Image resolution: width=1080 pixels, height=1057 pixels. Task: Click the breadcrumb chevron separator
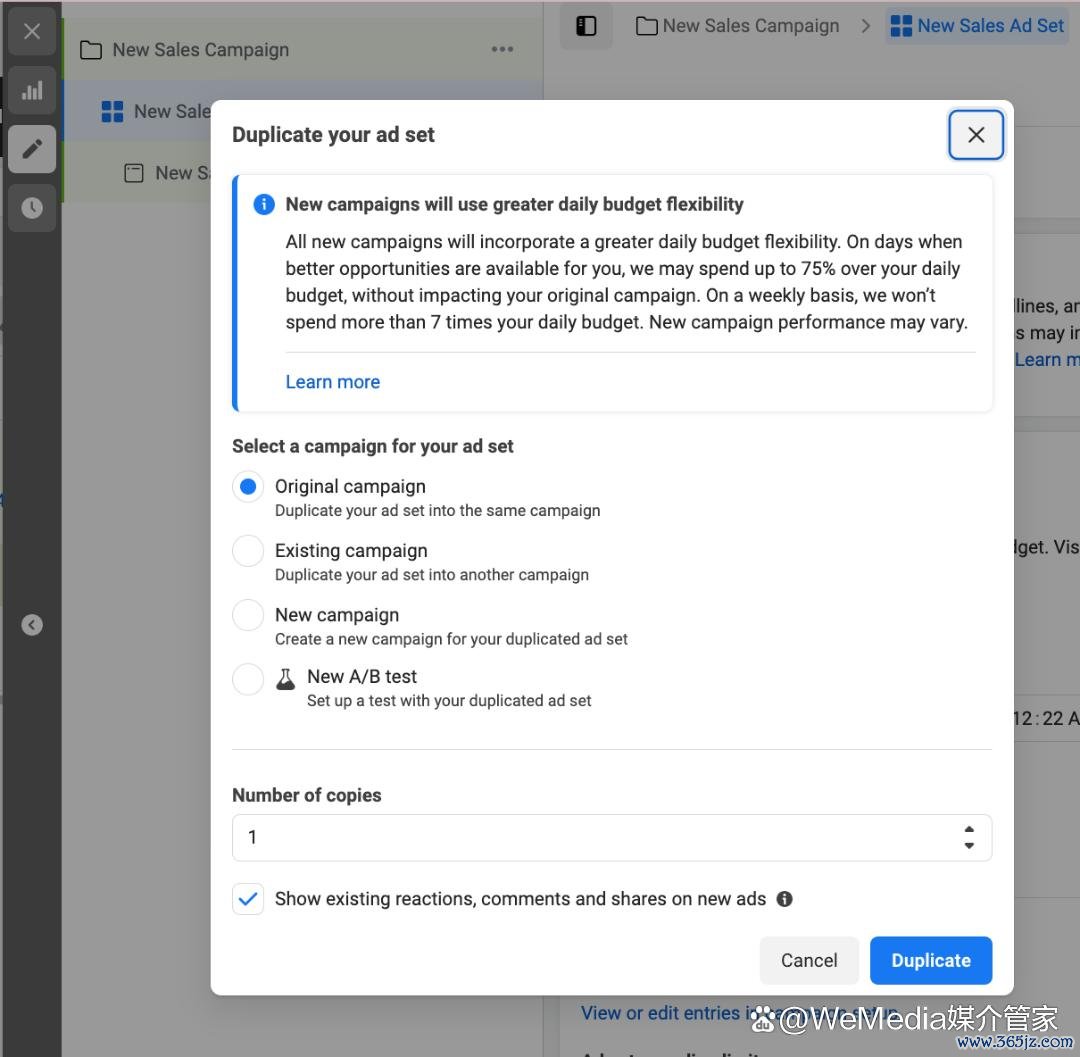[866, 26]
